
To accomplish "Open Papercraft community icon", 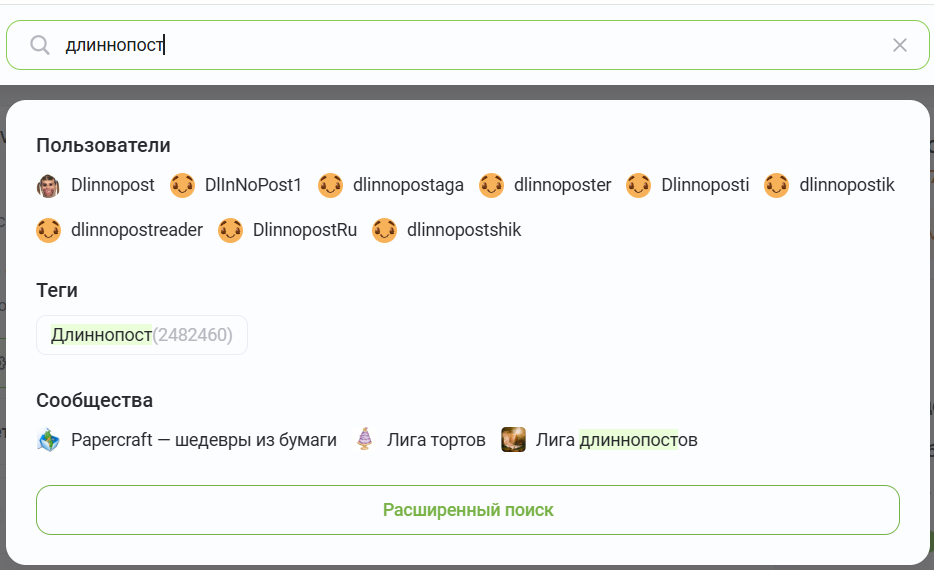I will coord(48,440).
